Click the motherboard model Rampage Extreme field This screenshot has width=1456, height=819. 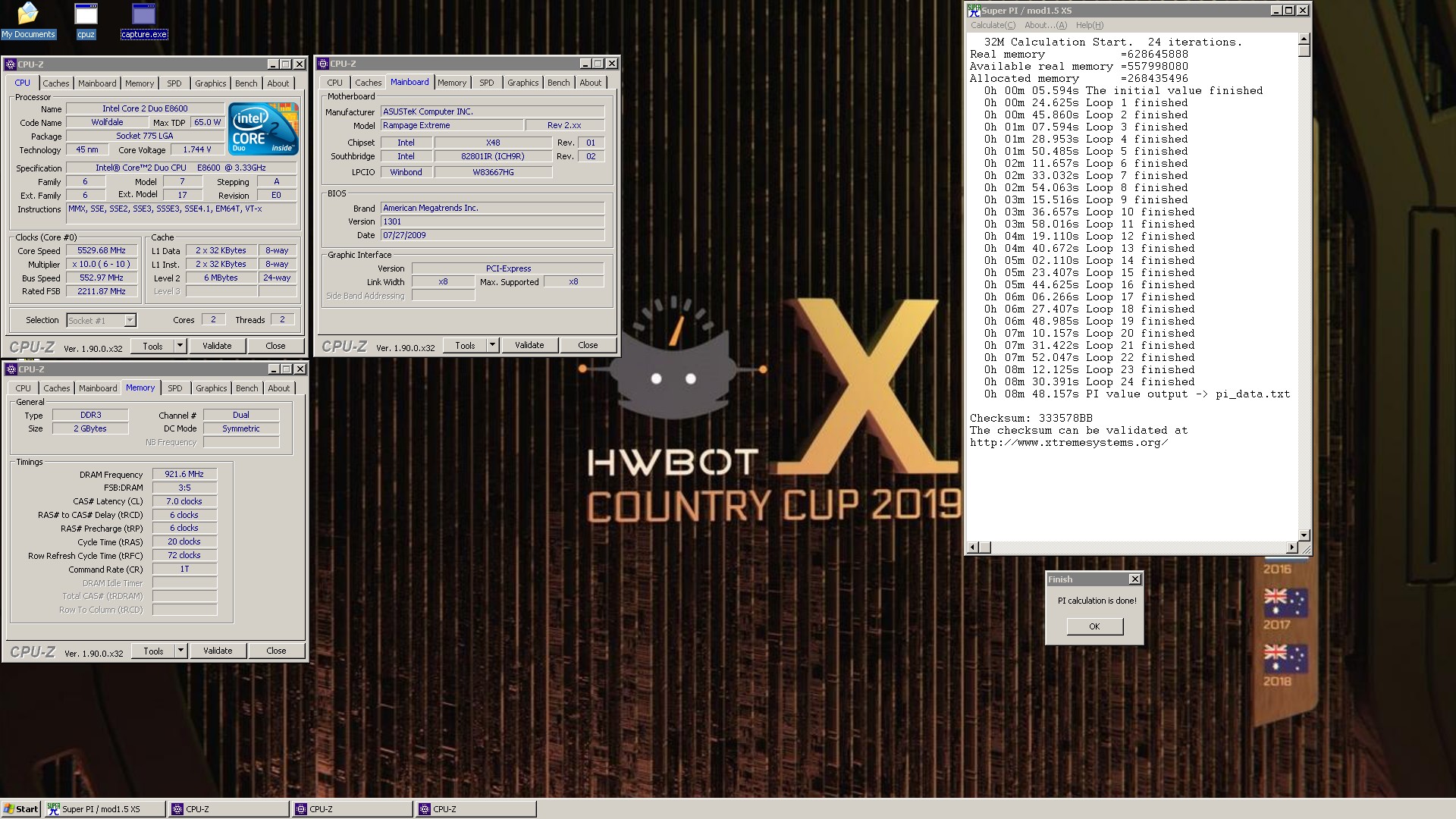452,126
